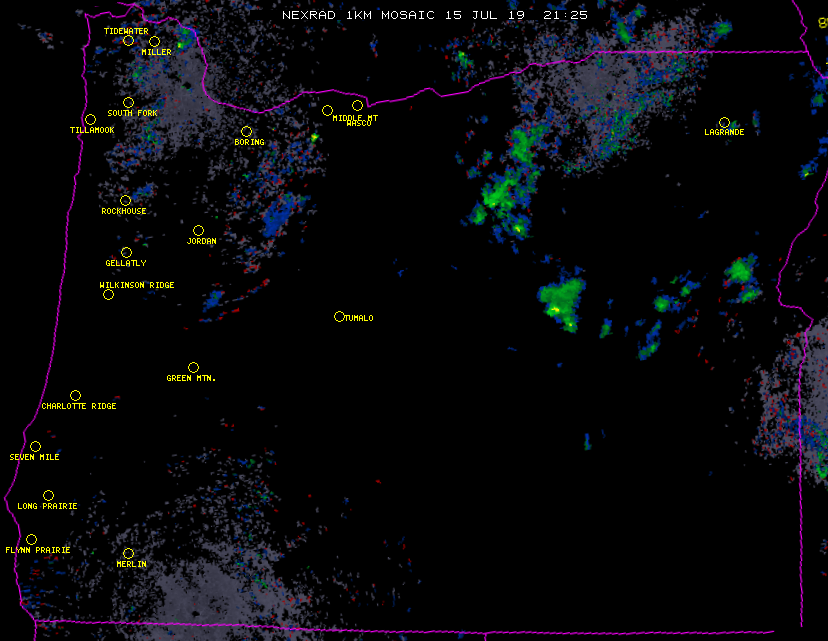Click the Gellatly station circle marker

(126, 252)
